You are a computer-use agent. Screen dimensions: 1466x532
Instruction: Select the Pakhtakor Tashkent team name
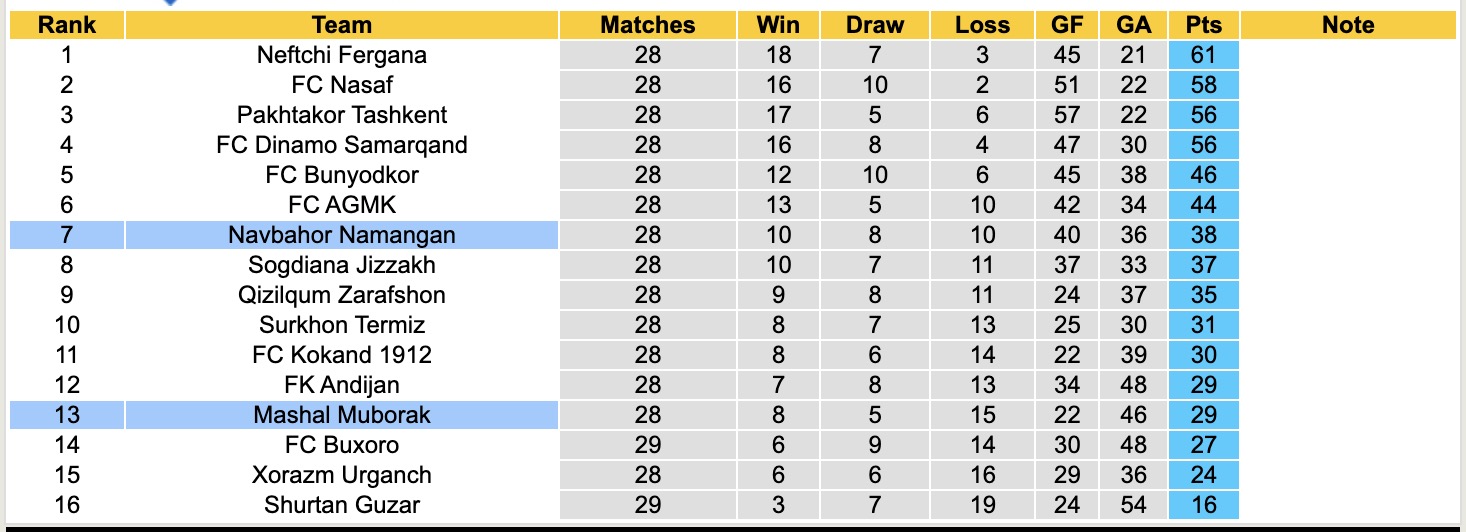(x=342, y=115)
